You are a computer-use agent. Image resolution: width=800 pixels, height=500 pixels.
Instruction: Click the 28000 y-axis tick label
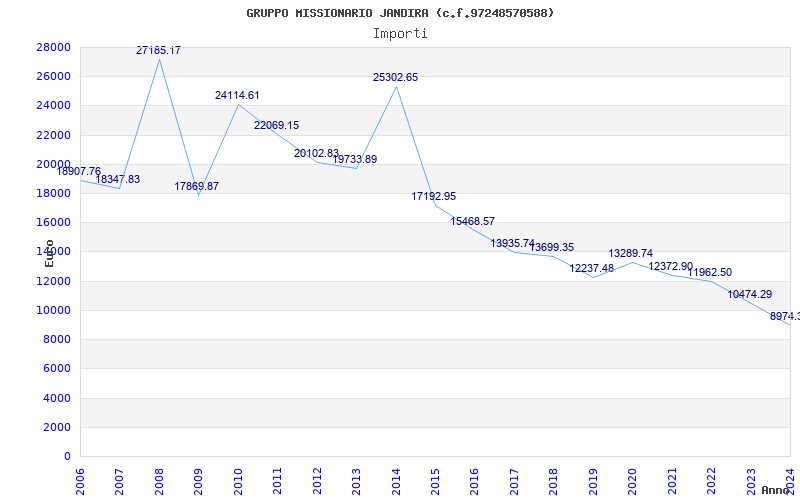pyautogui.click(x=54, y=47)
